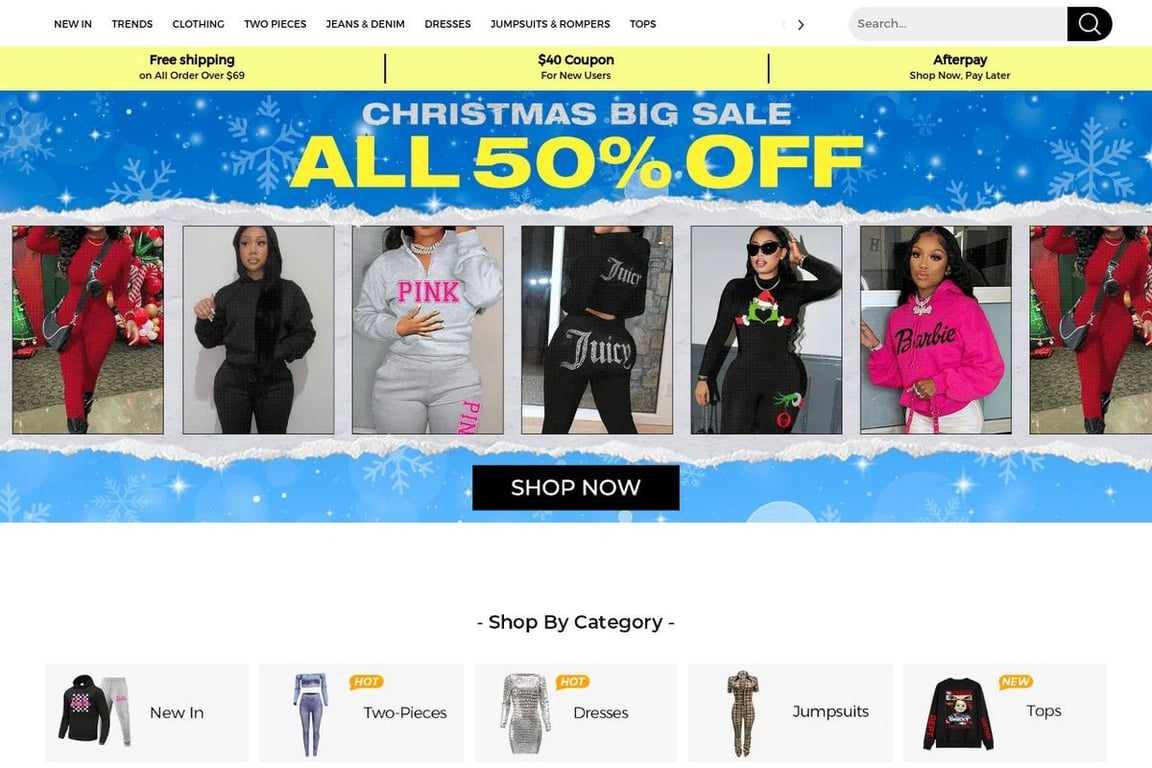Select the pink Barbie hoodie photo
The width and height of the screenshot is (1152, 768).
coord(936,329)
